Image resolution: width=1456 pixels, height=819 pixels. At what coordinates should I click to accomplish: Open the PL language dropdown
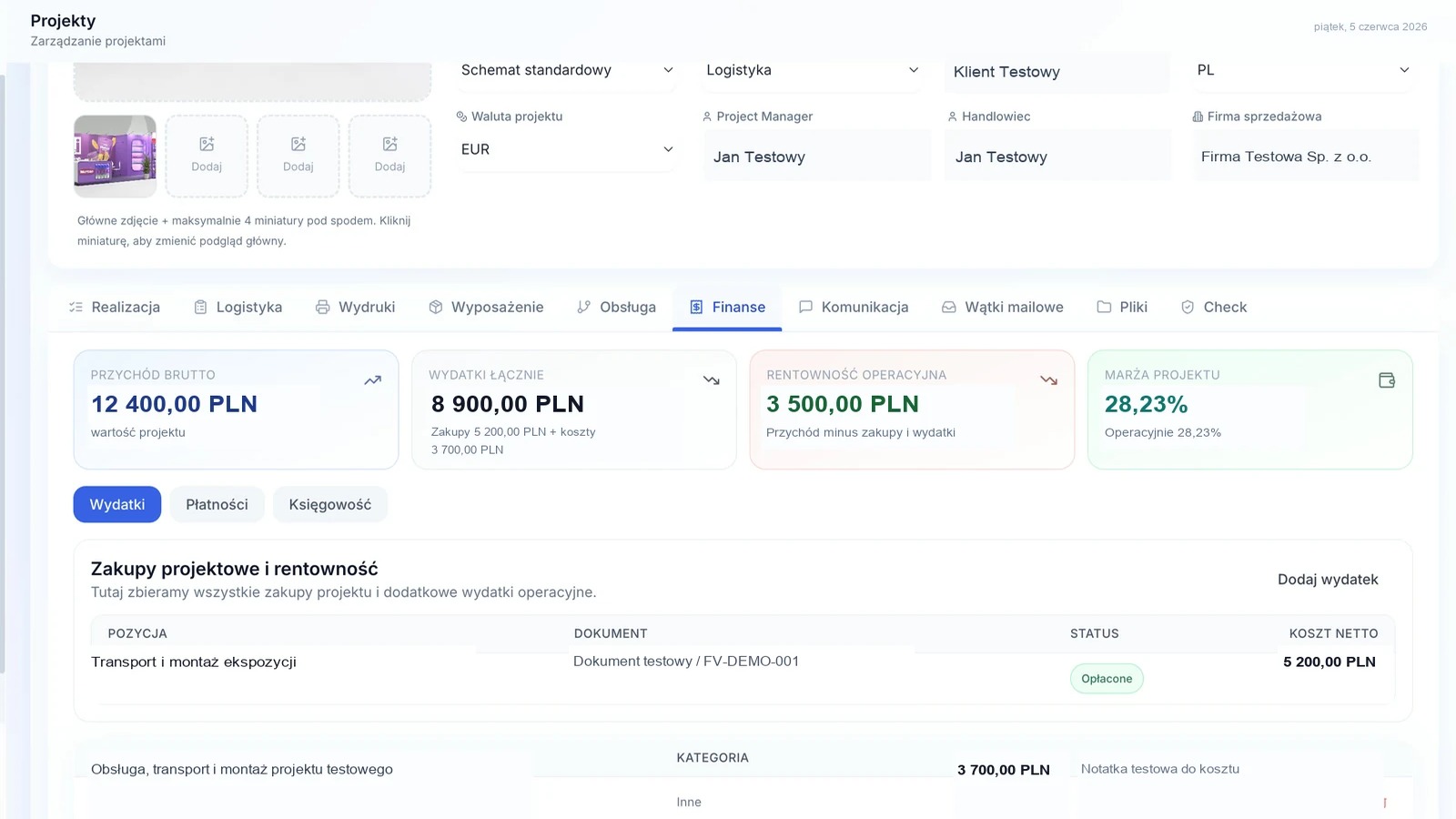pos(1304,71)
